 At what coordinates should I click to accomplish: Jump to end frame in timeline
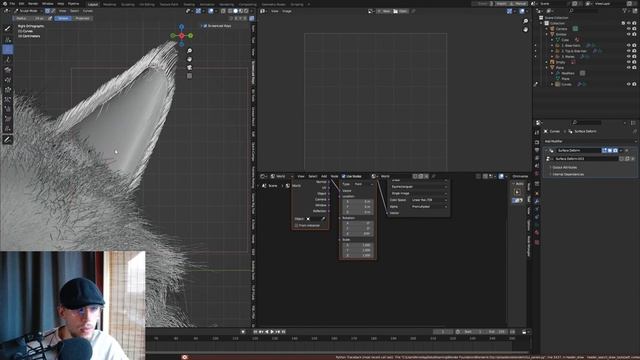click(x=284, y=332)
